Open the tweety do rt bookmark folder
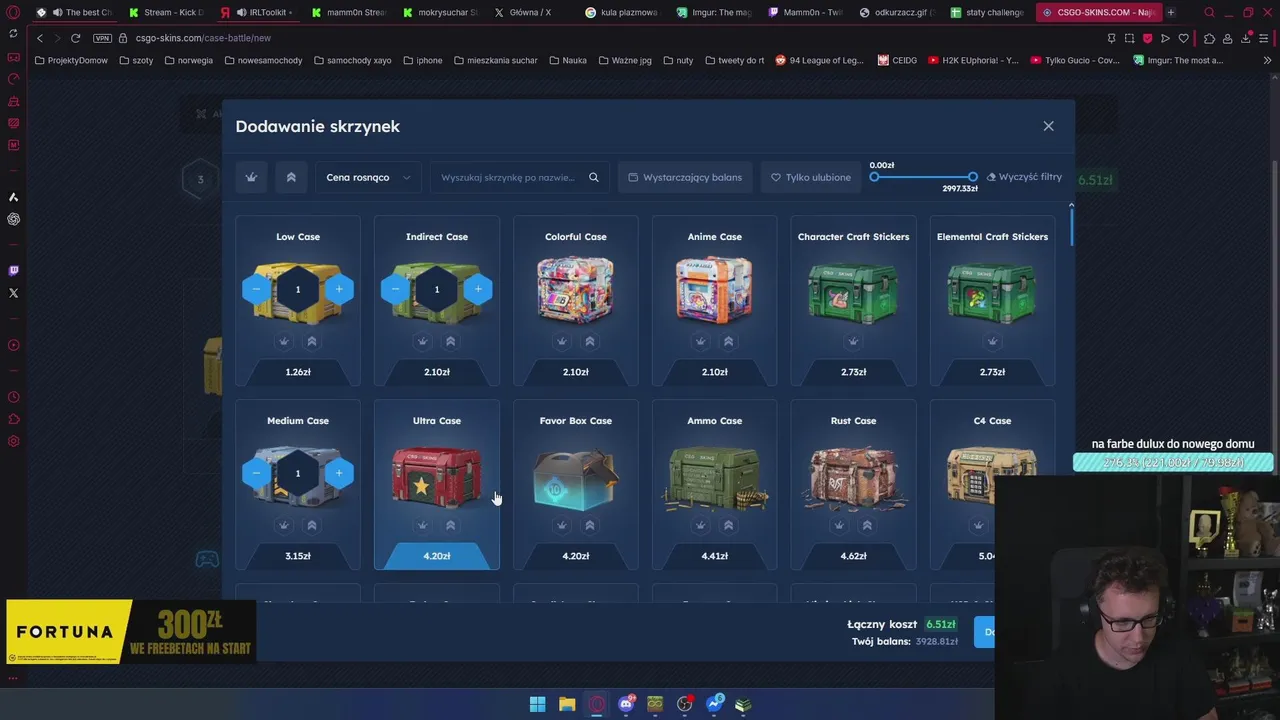The width and height of the screenshot is (1280, 720). pos(734,60)
